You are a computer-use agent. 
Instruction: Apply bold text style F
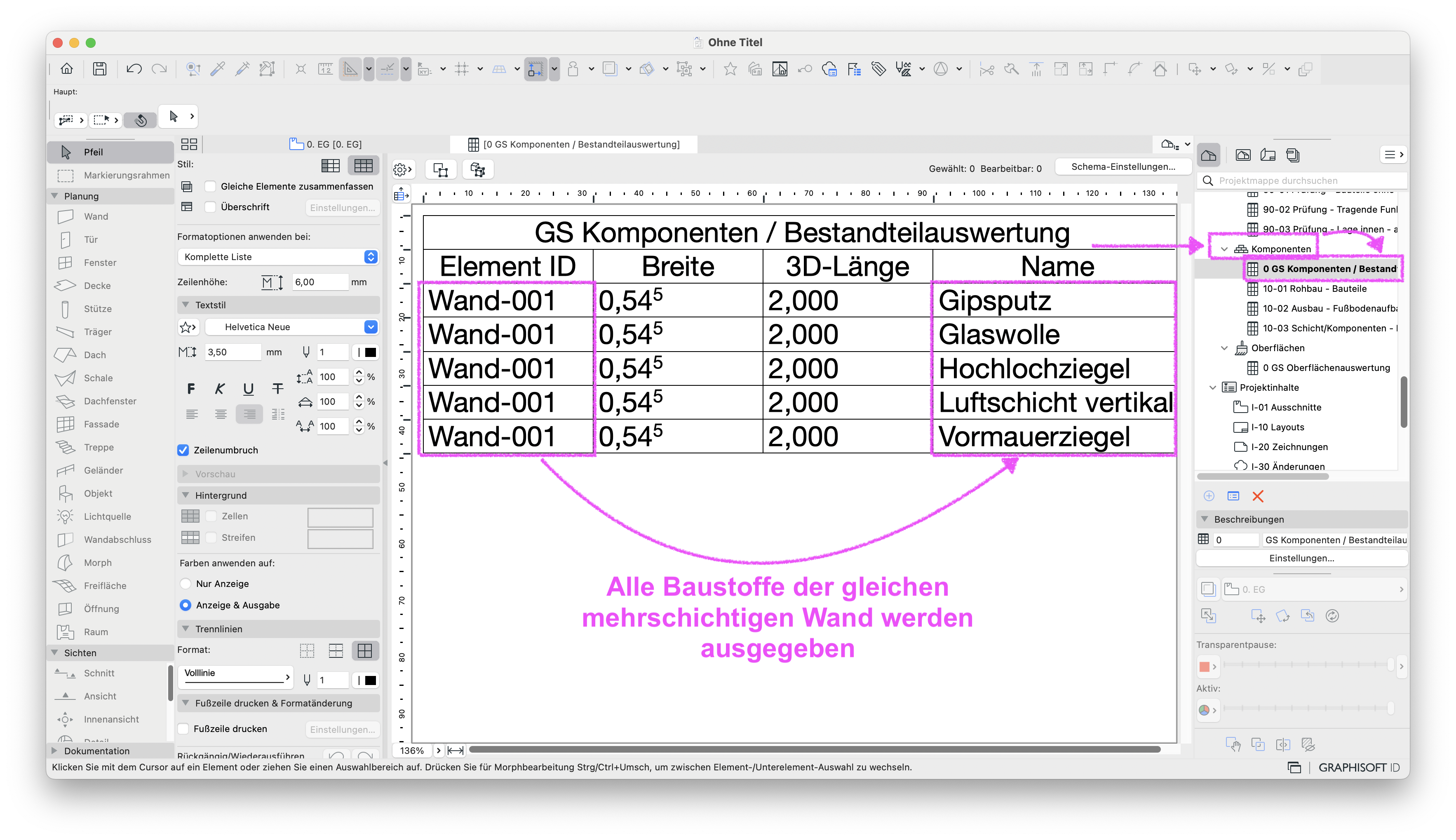tap(191, 389)
